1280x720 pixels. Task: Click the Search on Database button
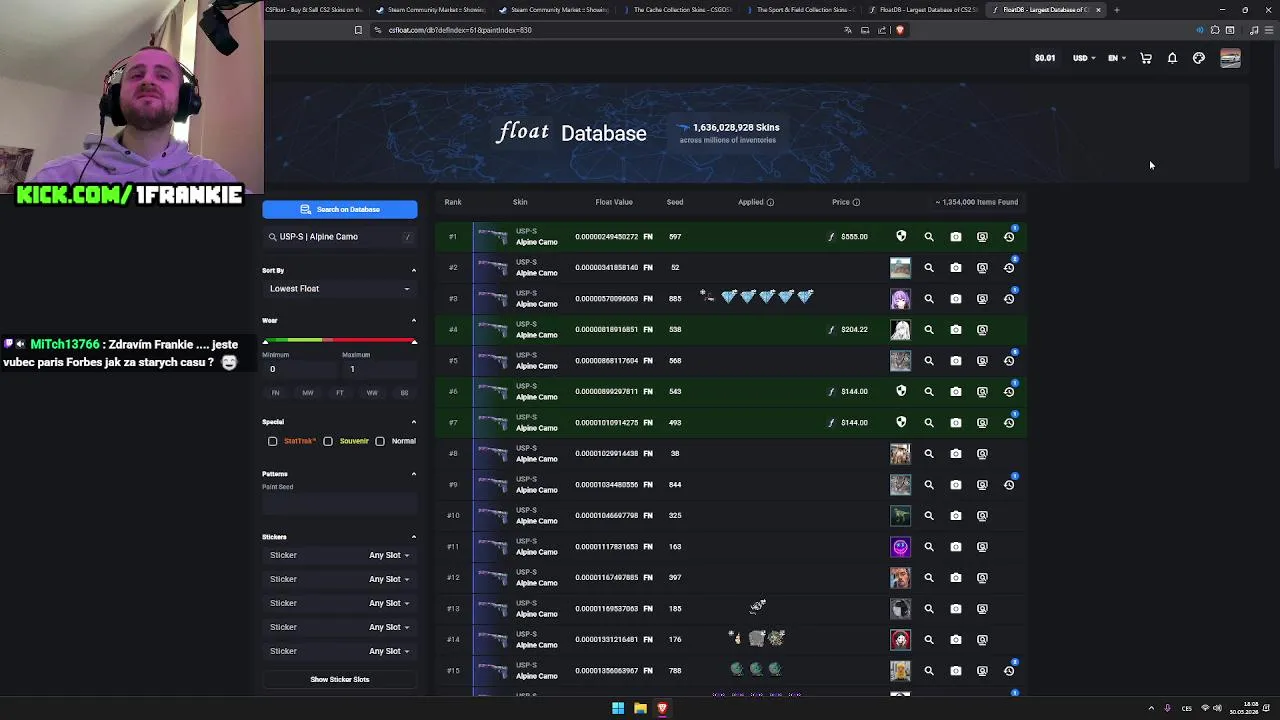click(x=340, y=210)
